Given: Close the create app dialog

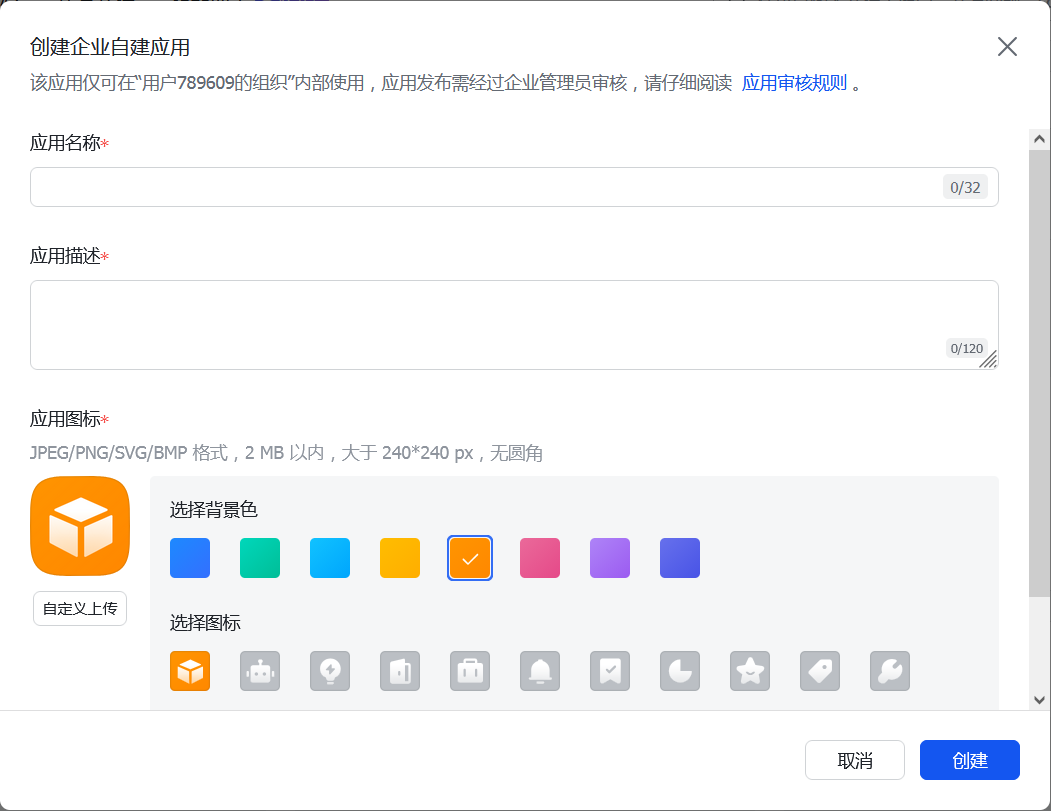Looking at the screenshot, I should click(x=1007, y=47).
